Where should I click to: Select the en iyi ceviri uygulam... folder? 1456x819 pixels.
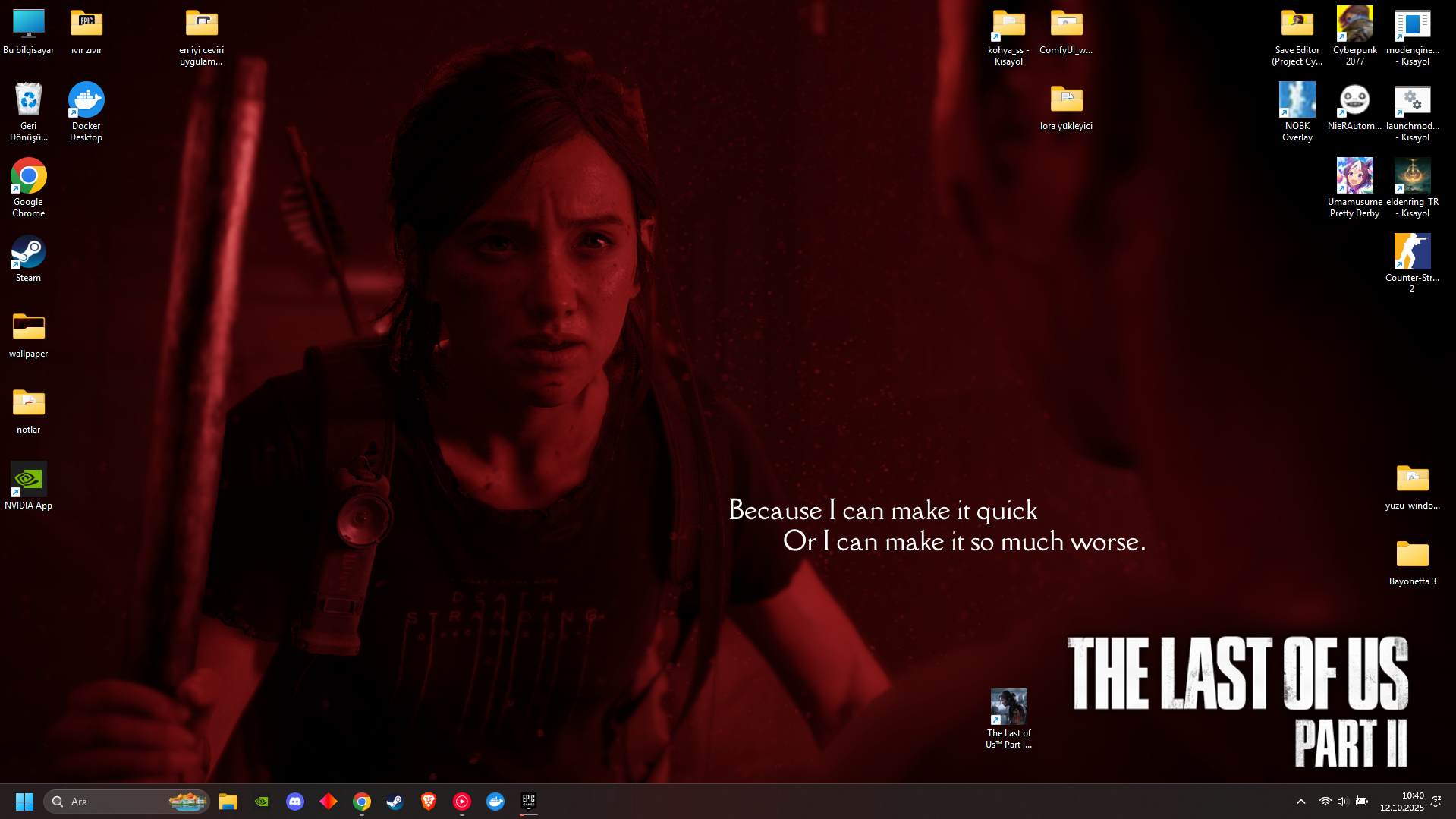(x=201, y=36)
